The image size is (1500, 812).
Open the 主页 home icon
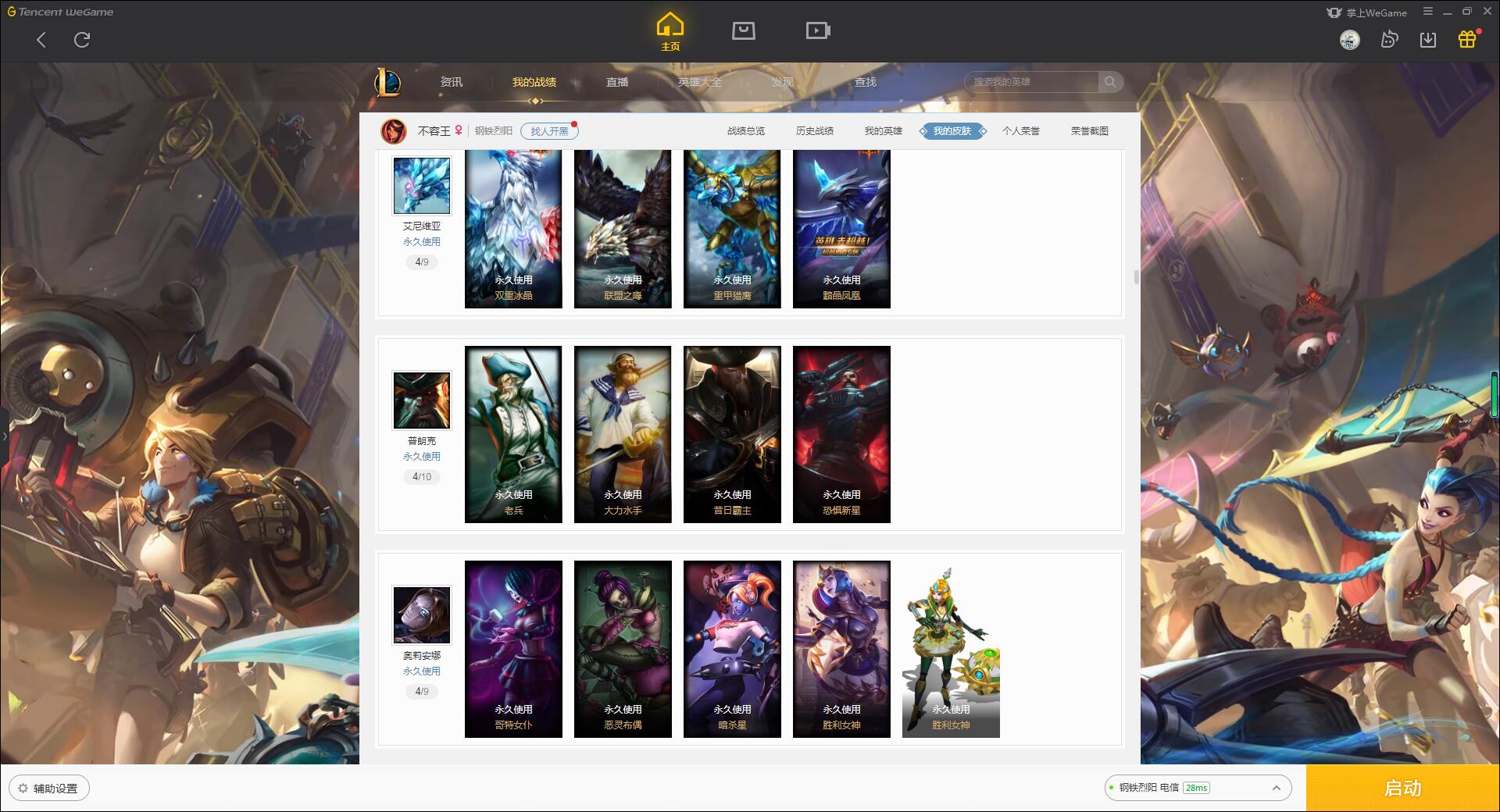[x=670, y=32]
